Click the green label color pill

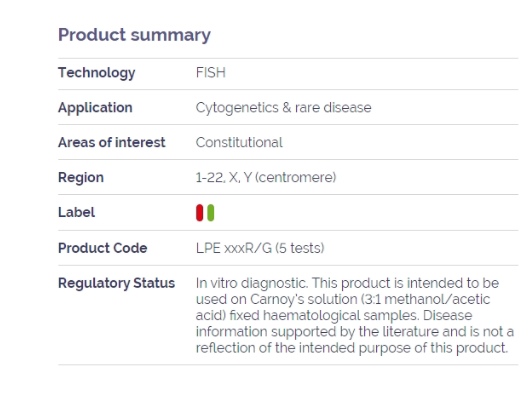[x=210, y=213]
